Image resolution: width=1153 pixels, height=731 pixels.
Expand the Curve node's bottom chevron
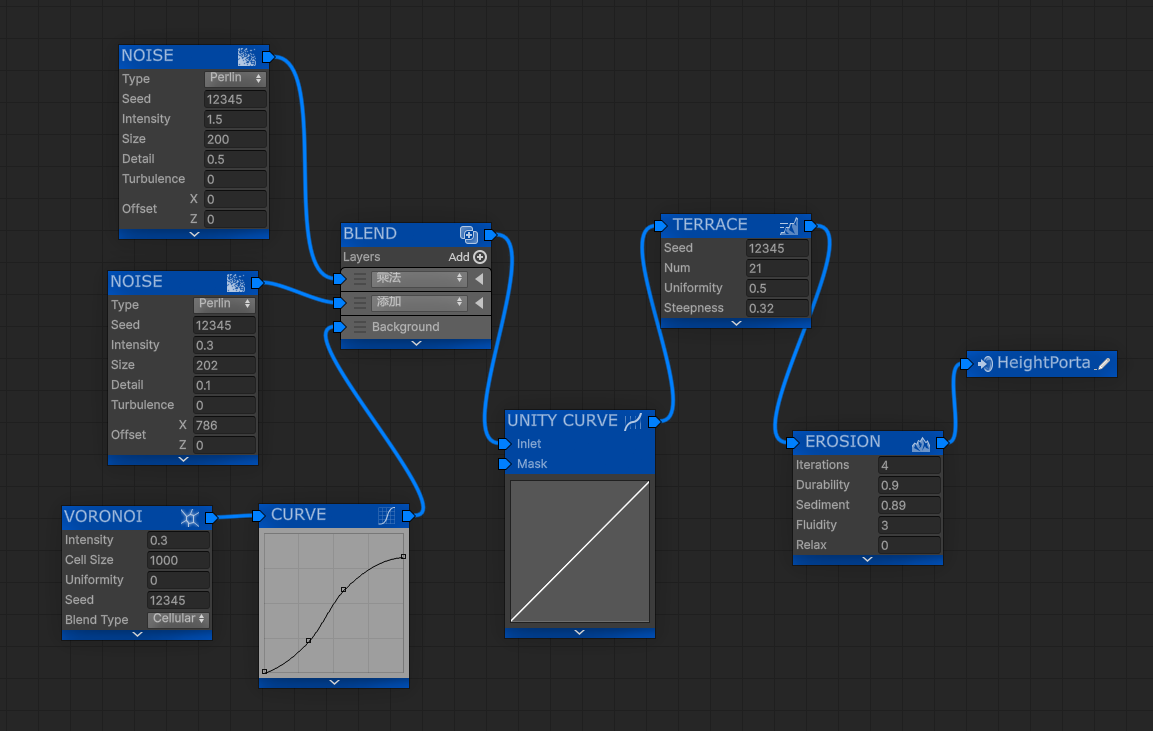335,682
